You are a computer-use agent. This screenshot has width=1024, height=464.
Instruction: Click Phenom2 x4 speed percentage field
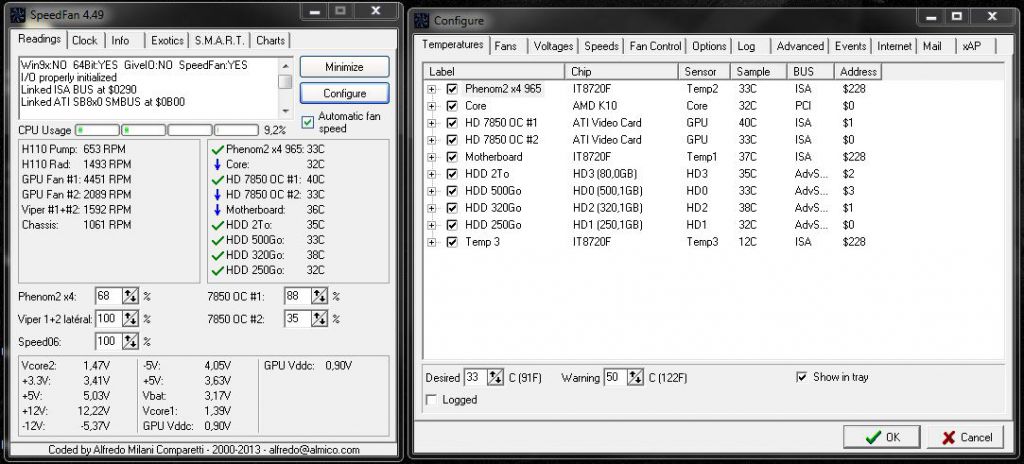pos(109,296)
